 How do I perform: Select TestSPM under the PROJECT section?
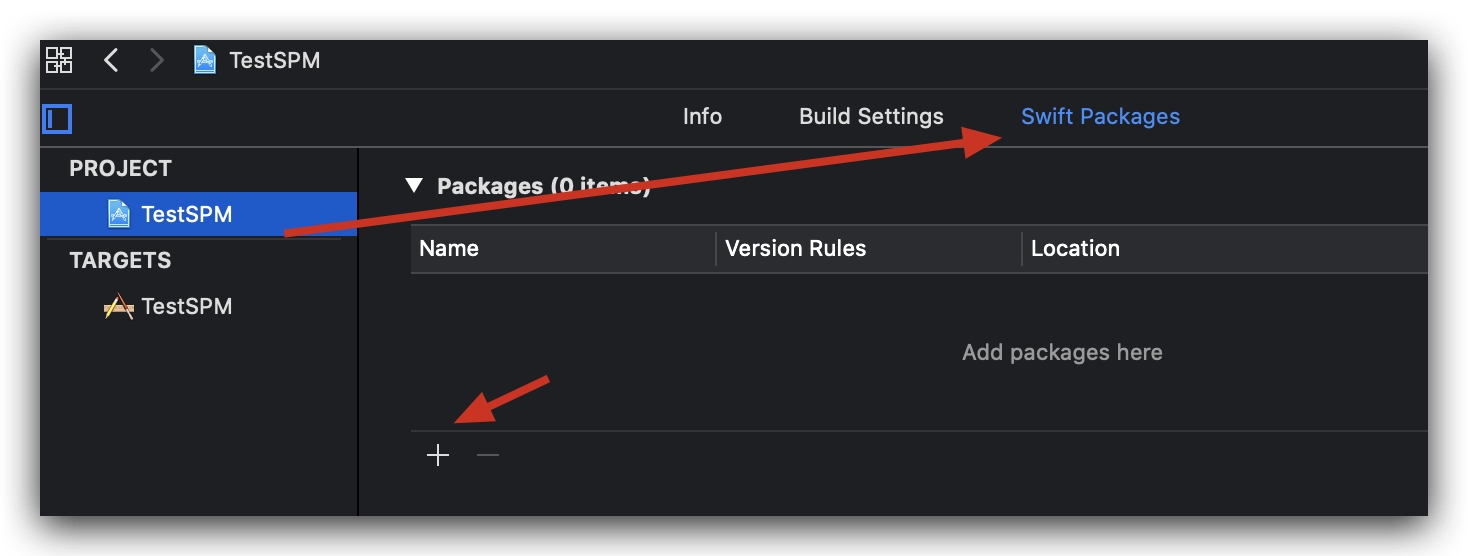[199, 214]
